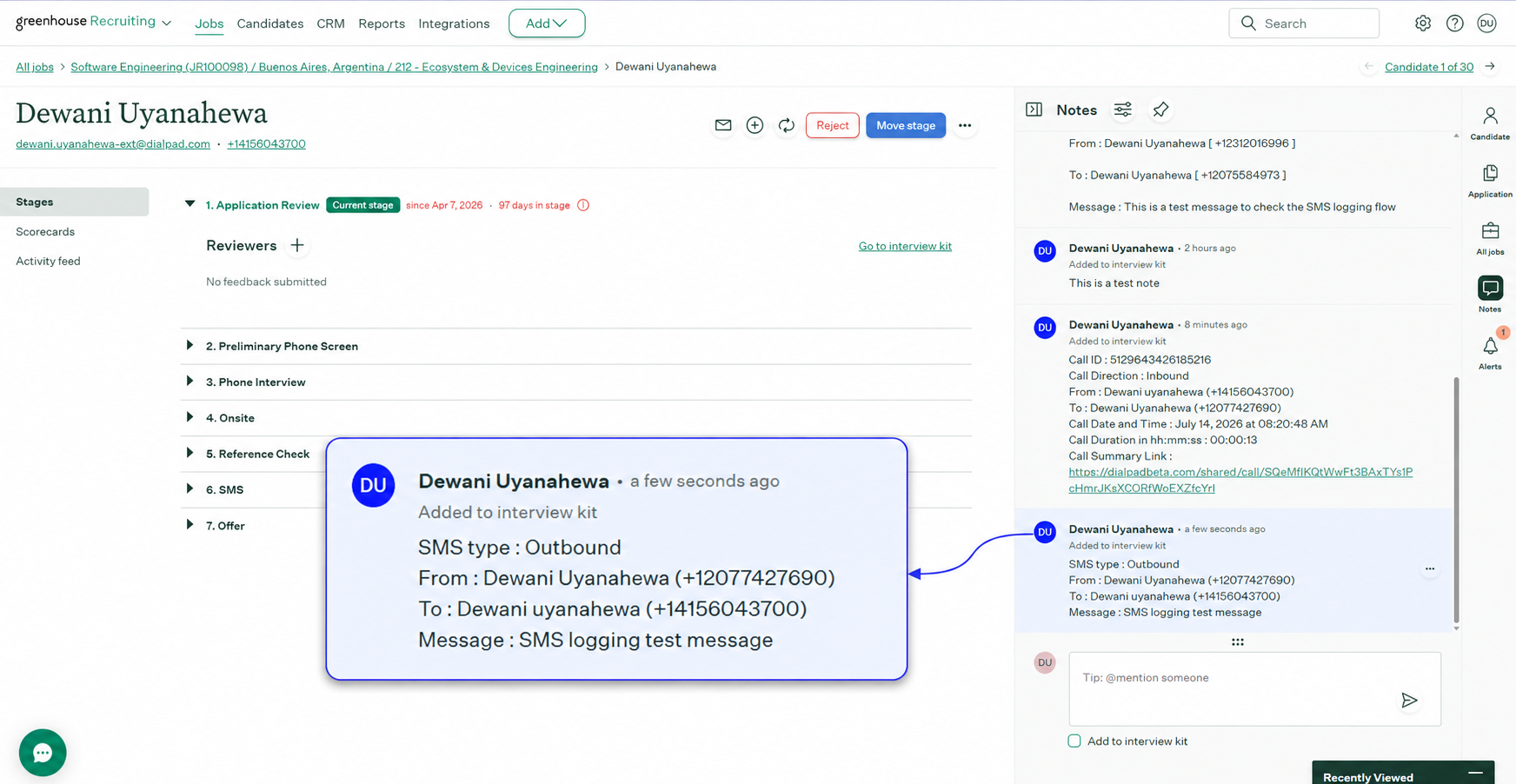Click the circled plus icon beside Reject
Image resolution: width=1516 pixels, height=784 pixels.
tap(755, 125)
